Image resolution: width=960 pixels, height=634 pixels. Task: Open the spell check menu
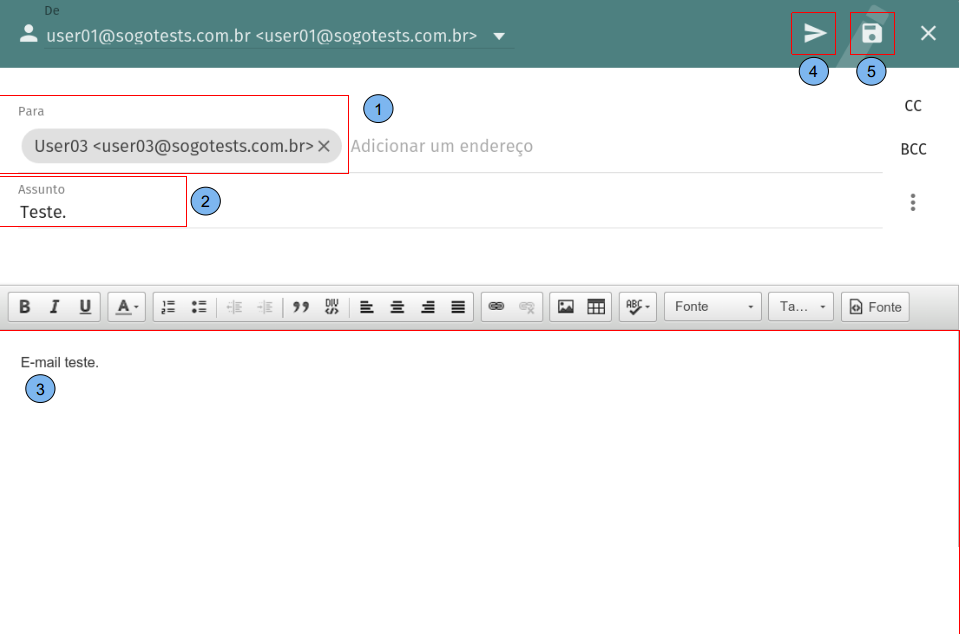(637, 307)
